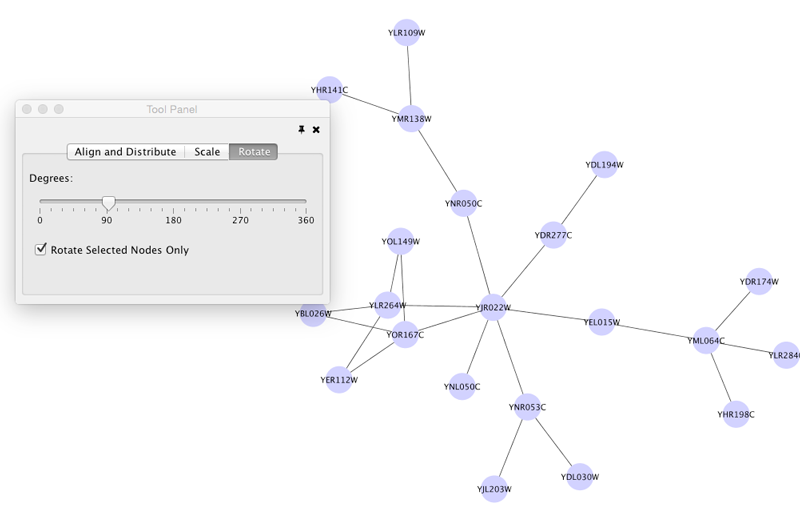The width and height of the screenshot is (800, 517).
Task: Click the YDL030W node
Action: (579, 477)
